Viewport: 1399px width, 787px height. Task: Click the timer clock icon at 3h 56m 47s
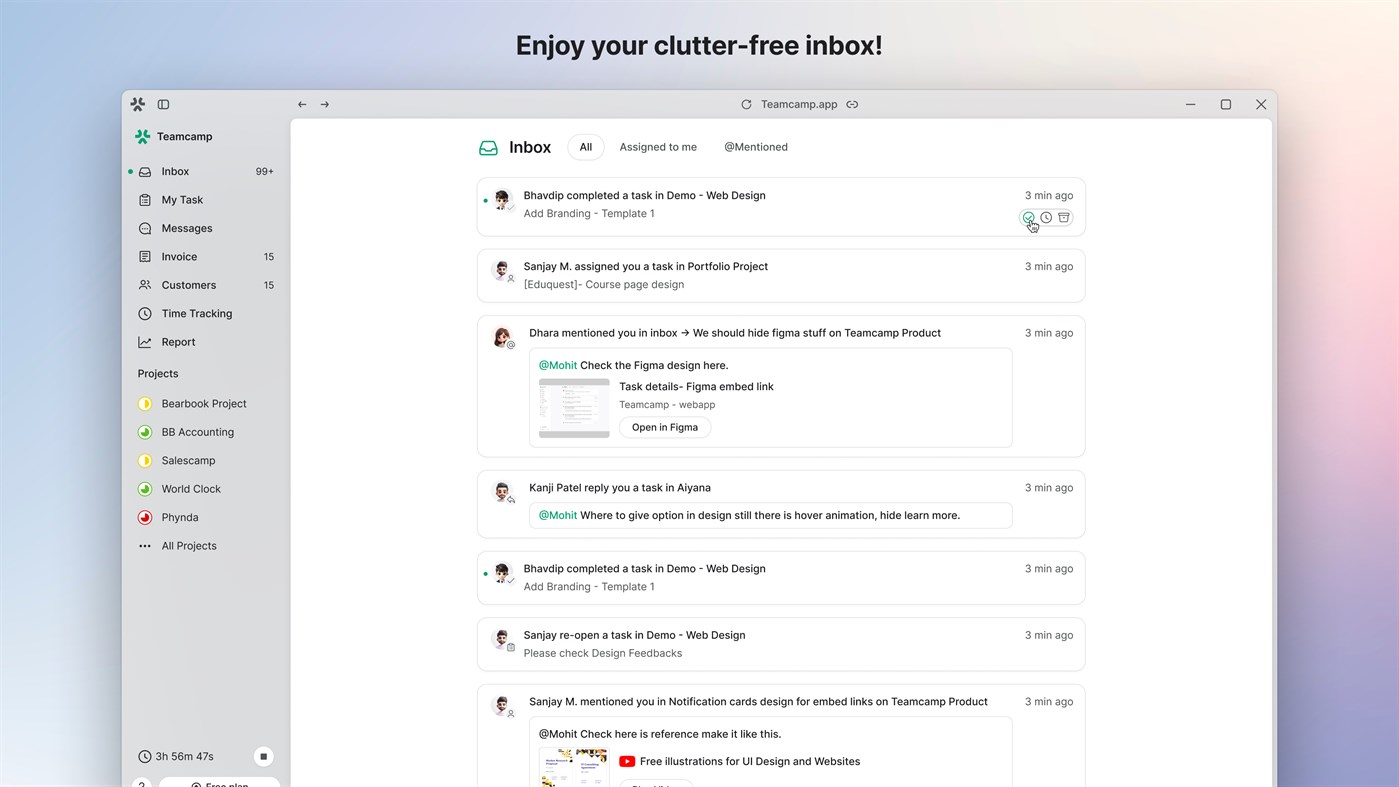click(145, 757)
